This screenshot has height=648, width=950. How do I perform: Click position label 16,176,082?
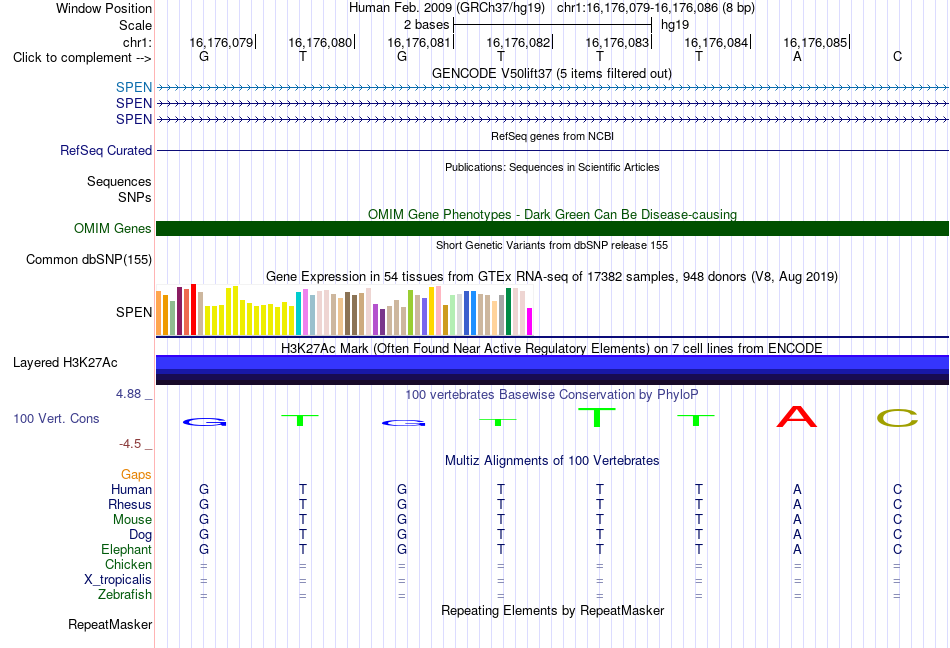[x=518, y=42]
